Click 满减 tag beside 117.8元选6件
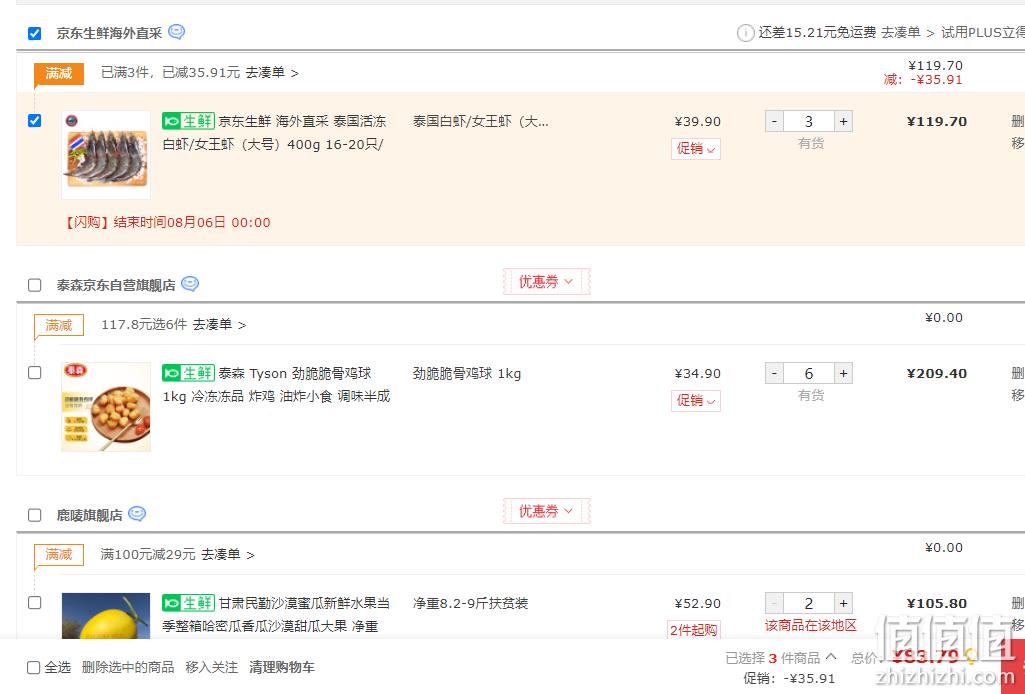The image size is (1025, 694). point(59,325)
